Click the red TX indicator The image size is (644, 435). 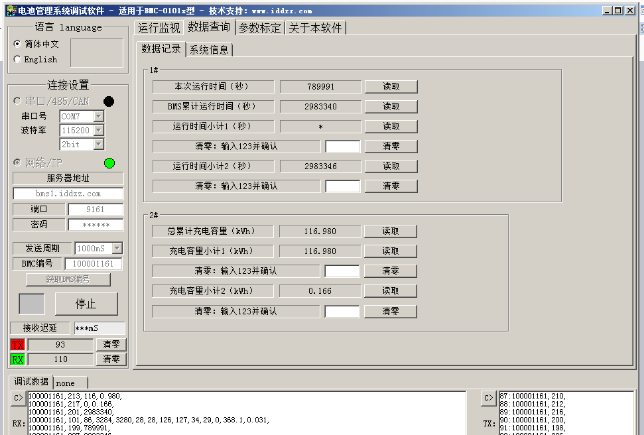coord(18,345)
